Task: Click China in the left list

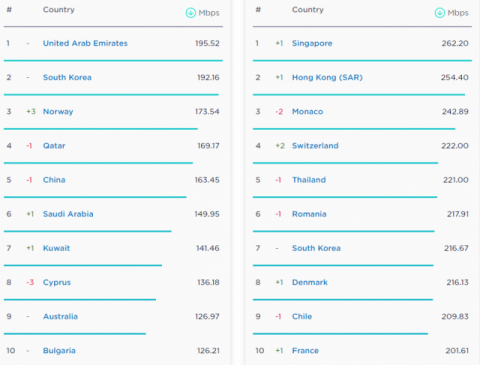Action: (x=54, y=180)
